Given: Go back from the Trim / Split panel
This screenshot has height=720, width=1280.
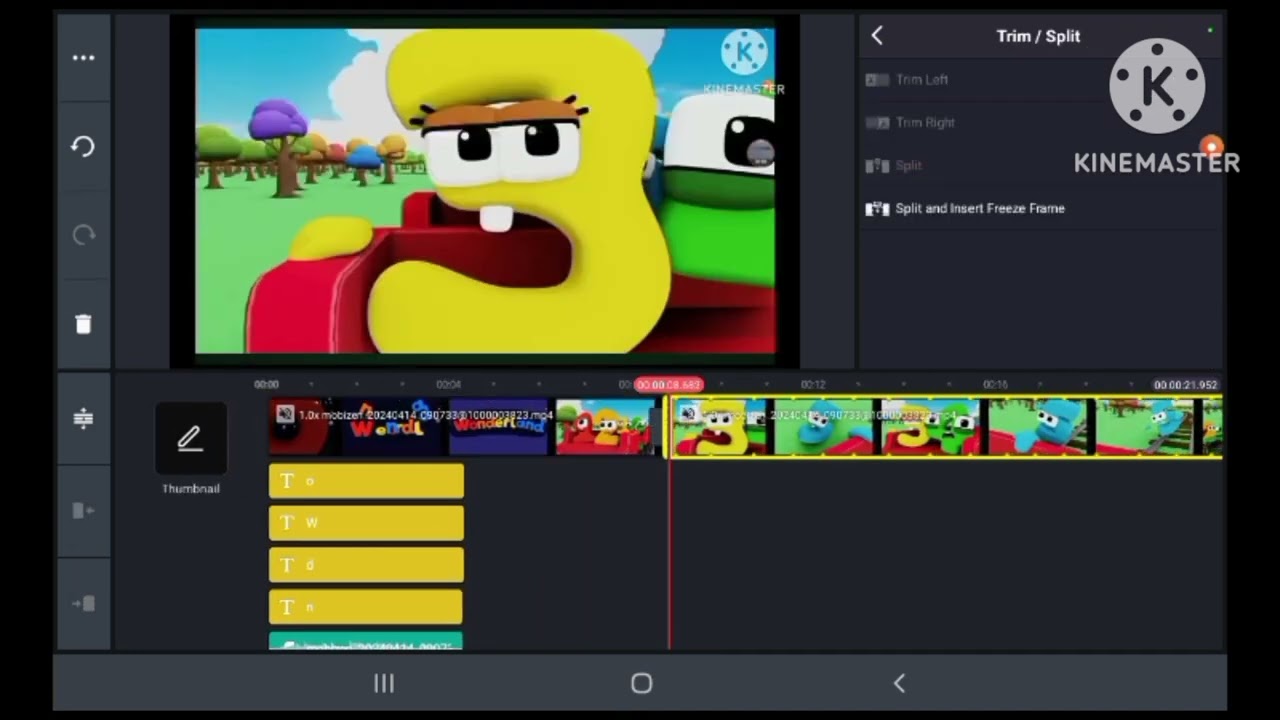Looking at the screenshot, I should tap(877, 36).
